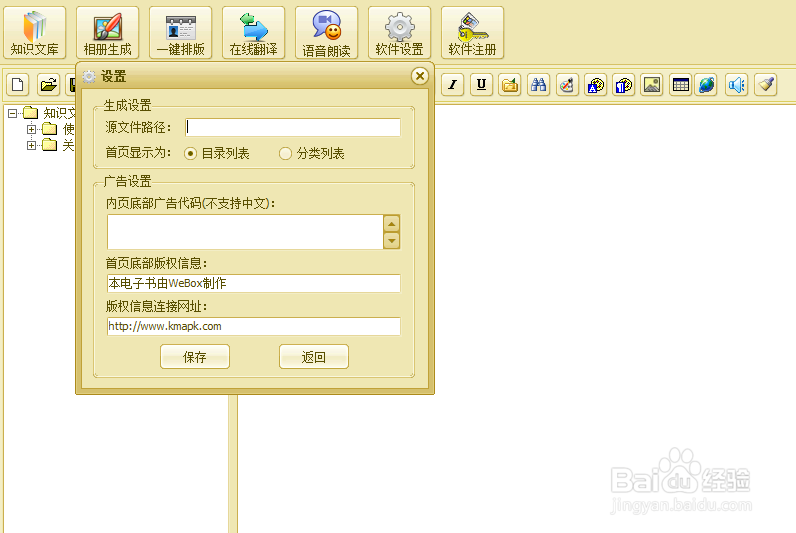
Task: Click the background color palette icon
Action: click(x=623, y=85)
